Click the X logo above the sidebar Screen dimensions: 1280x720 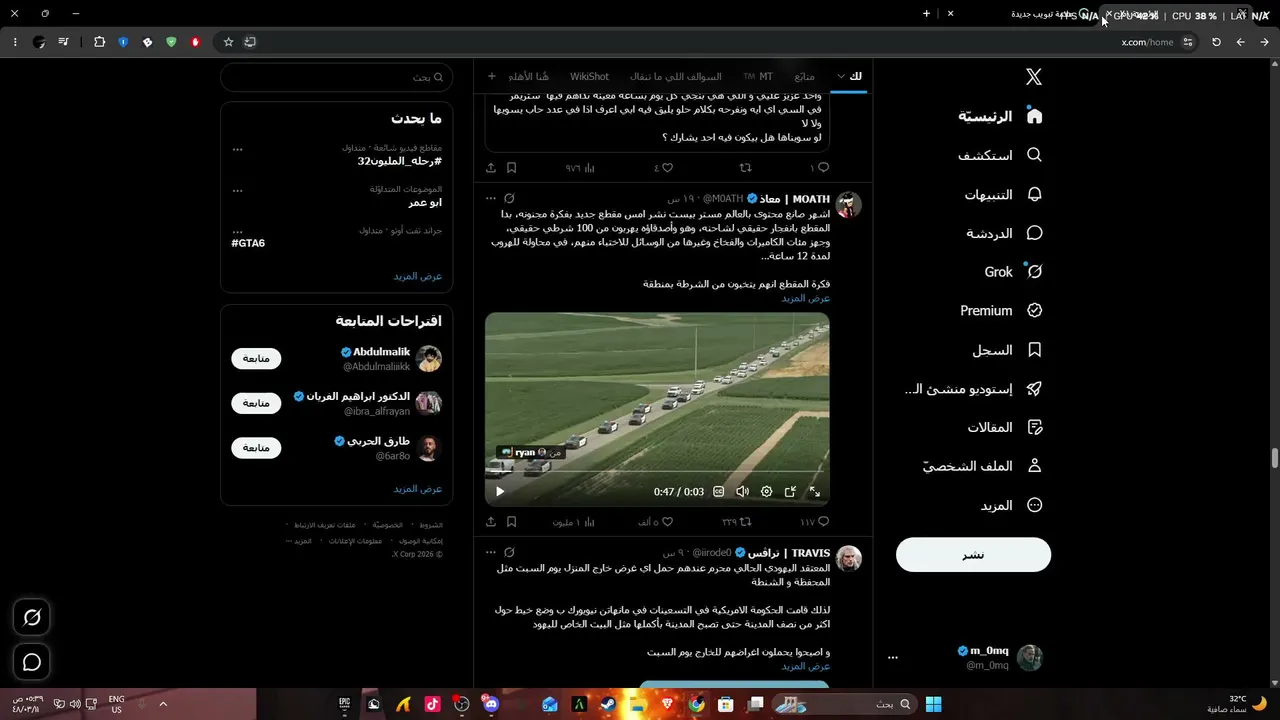(x=1034, y=77)
